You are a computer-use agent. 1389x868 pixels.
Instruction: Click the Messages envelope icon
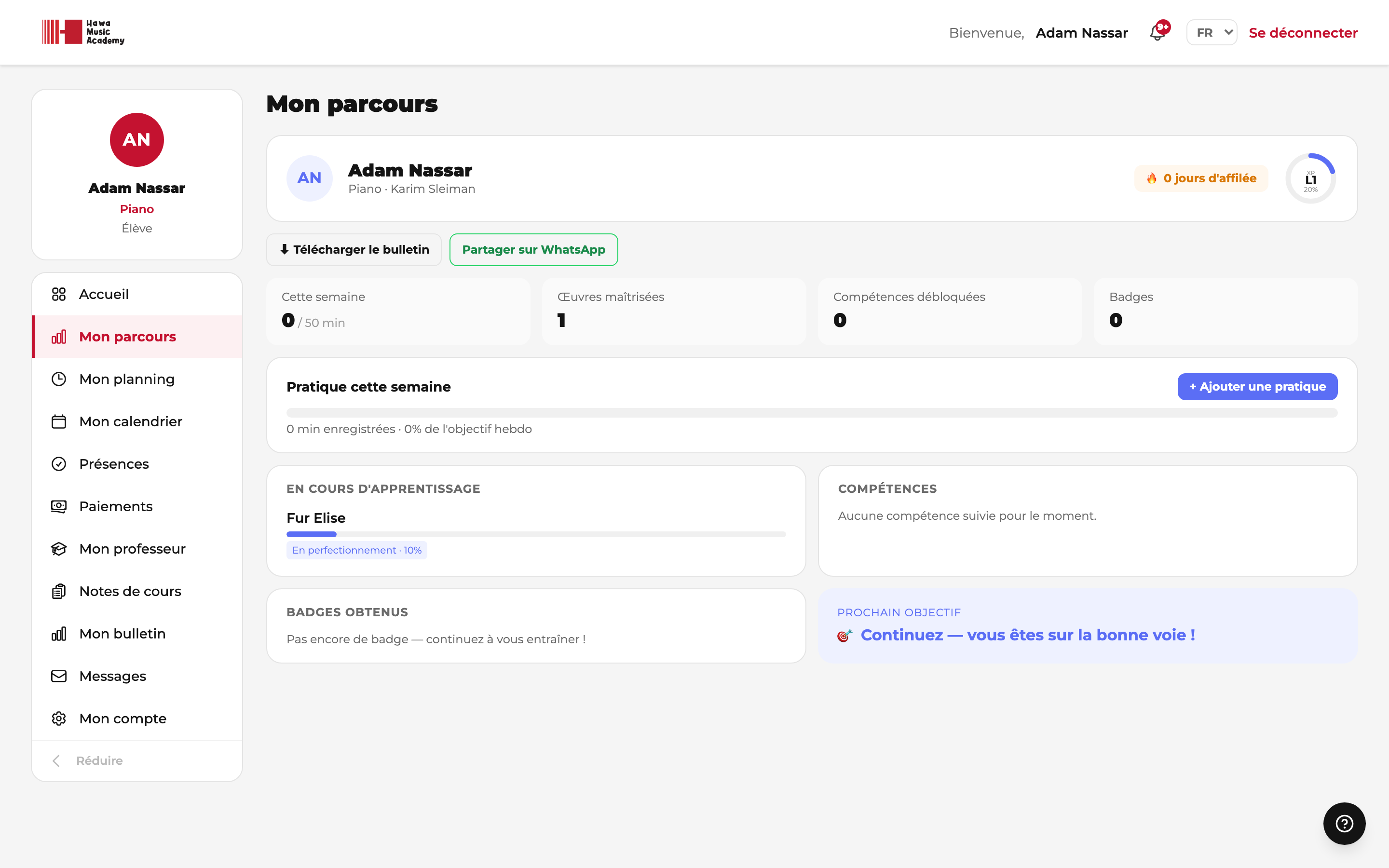[x=58, y=676]
